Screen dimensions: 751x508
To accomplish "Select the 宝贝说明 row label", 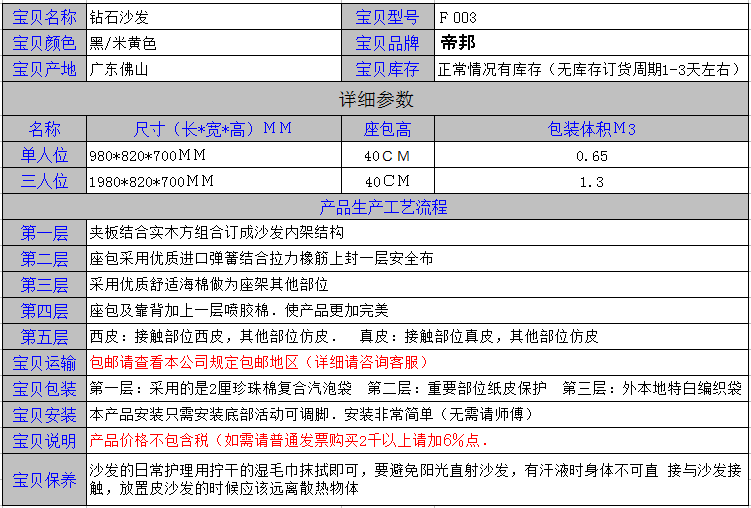I will (x=45, y=440).
